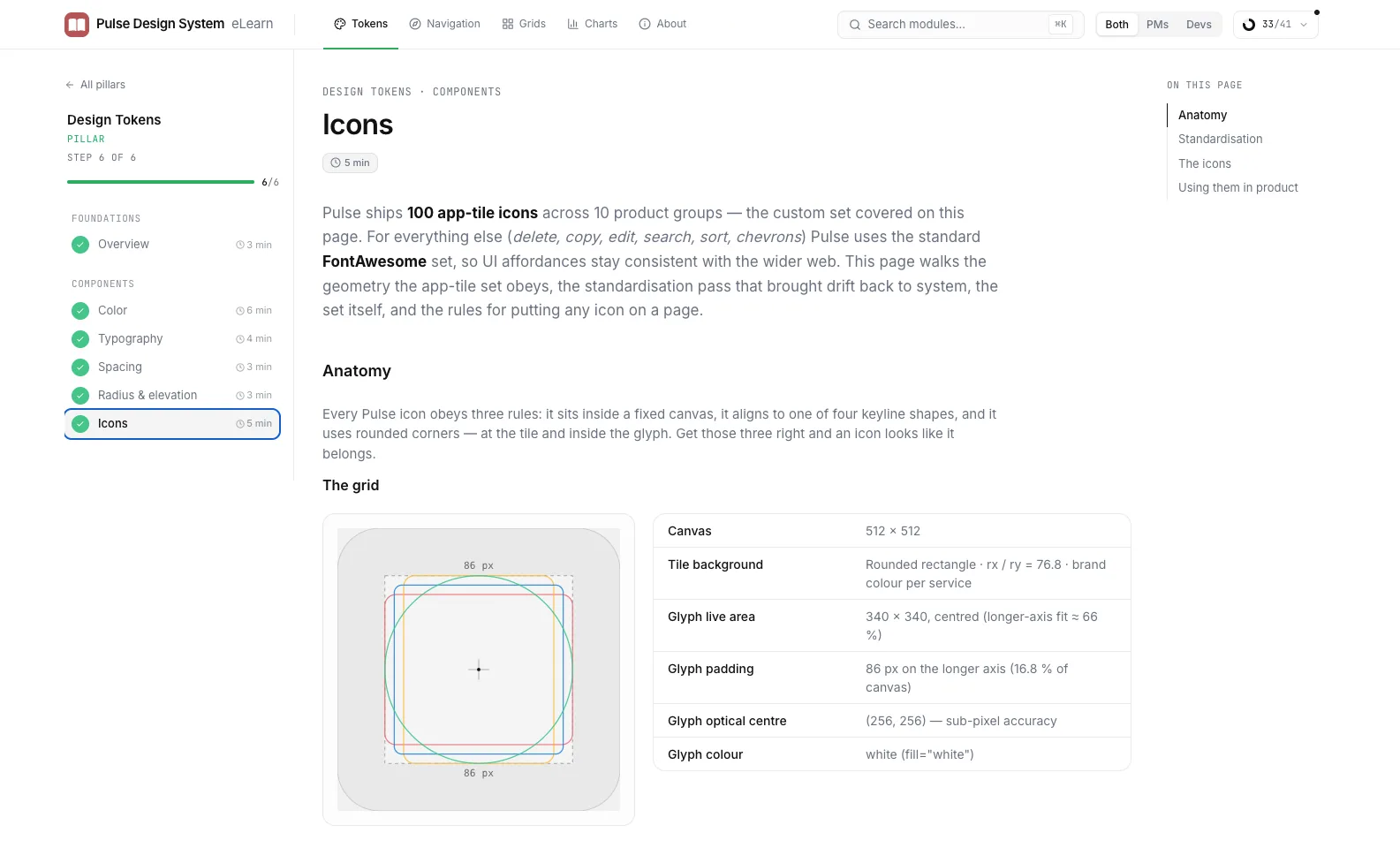Switch audience filter to PMs

point(1157,25)
